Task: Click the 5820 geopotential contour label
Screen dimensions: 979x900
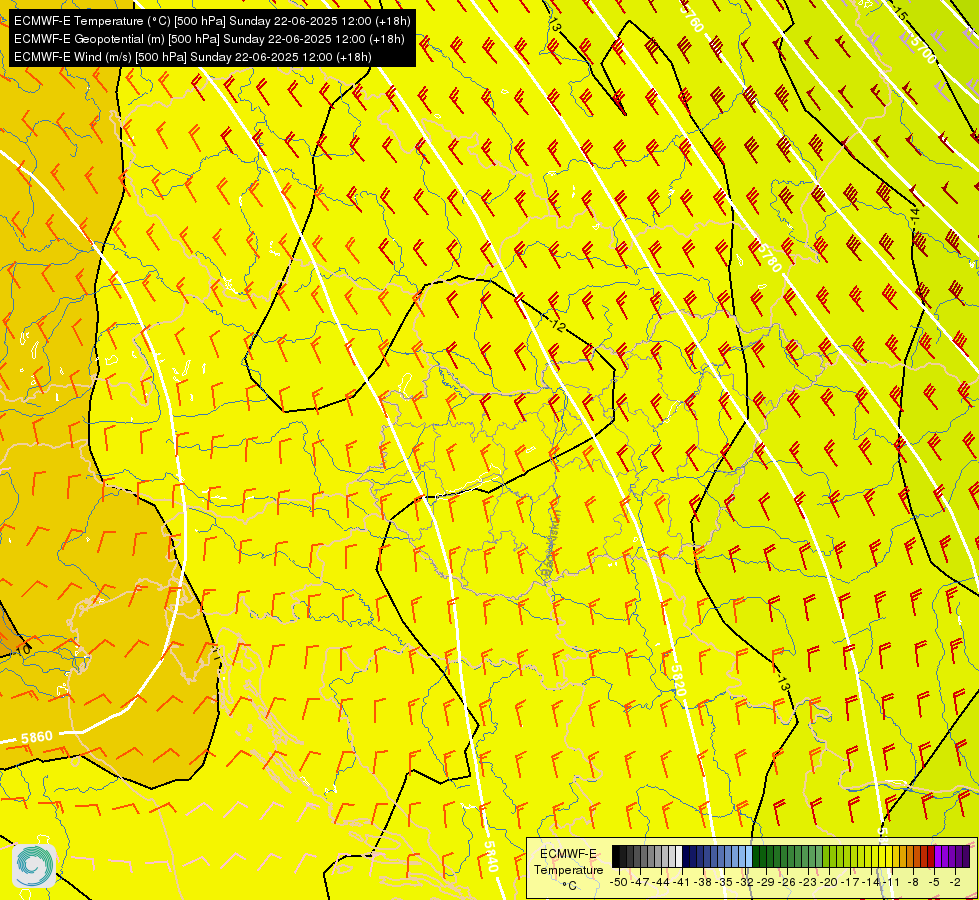Action: (x=678, y=680)
